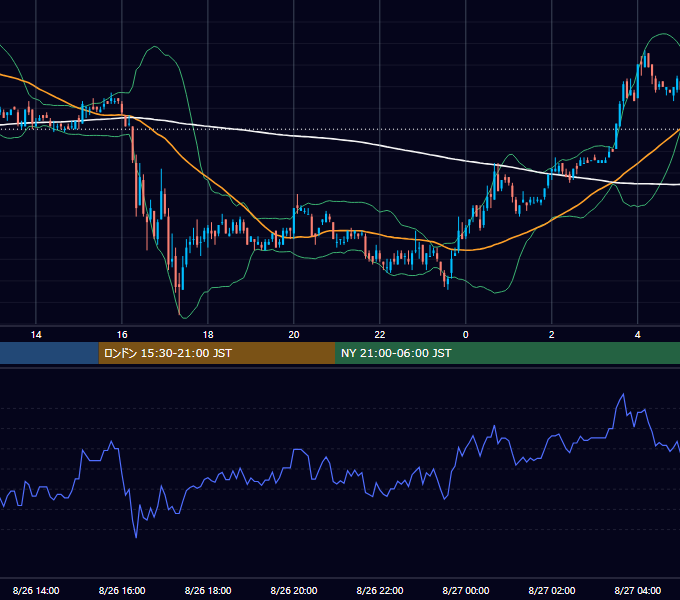
Task: Click the 8/26 18:00 date label
Action: point(208,590)
